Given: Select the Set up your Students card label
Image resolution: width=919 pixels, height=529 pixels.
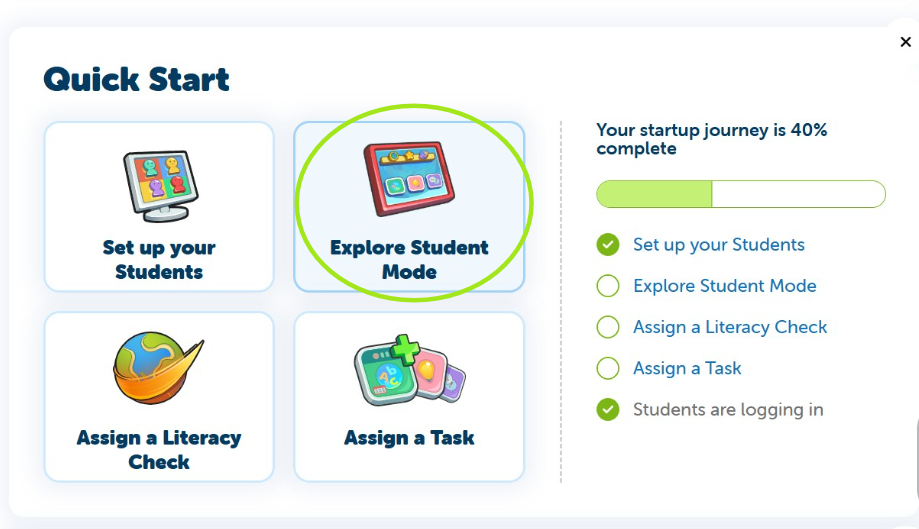Looking at the screenshot, I should tap(159, 260).
